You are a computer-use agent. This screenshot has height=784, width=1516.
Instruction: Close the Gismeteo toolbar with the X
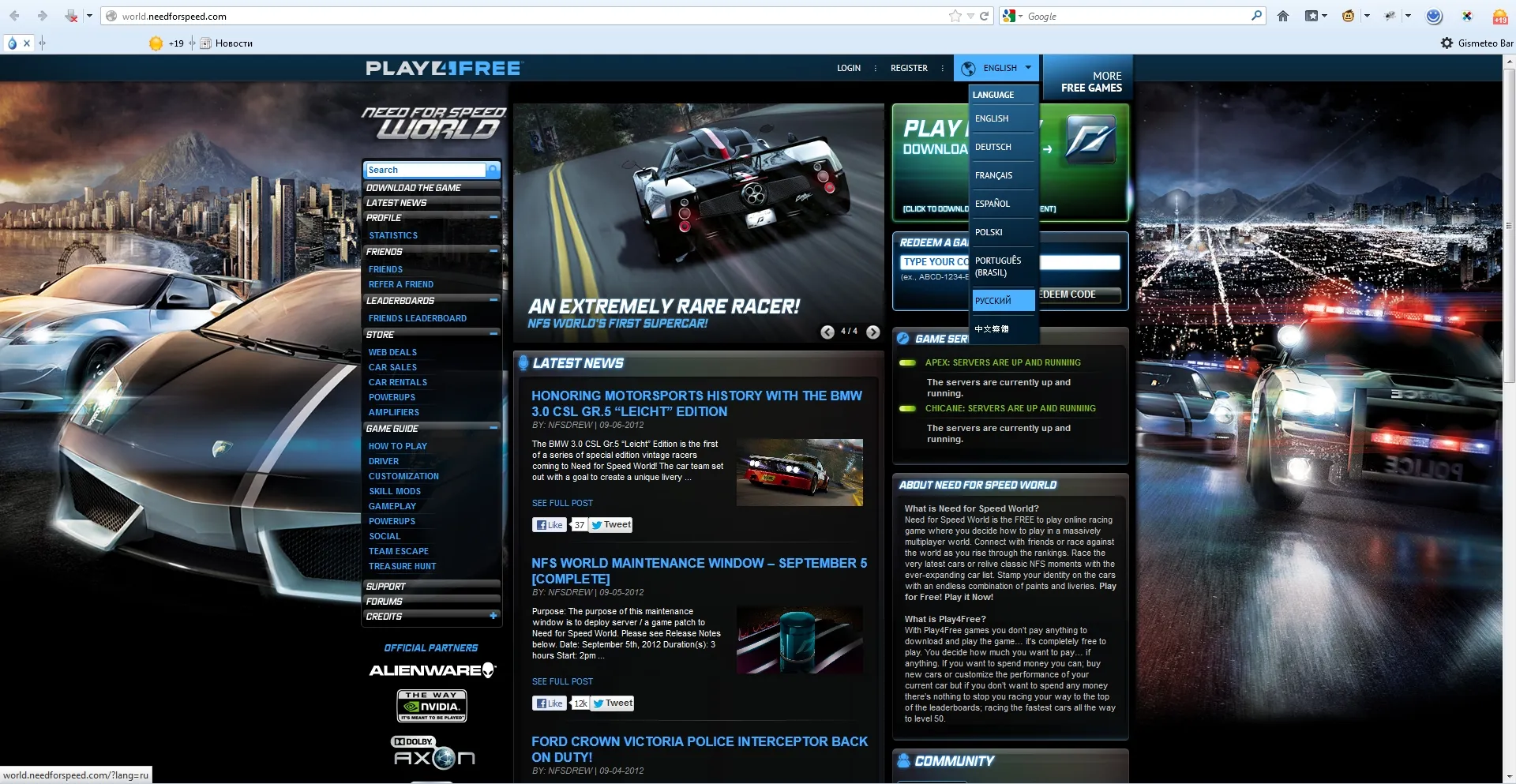pos(27,43)
